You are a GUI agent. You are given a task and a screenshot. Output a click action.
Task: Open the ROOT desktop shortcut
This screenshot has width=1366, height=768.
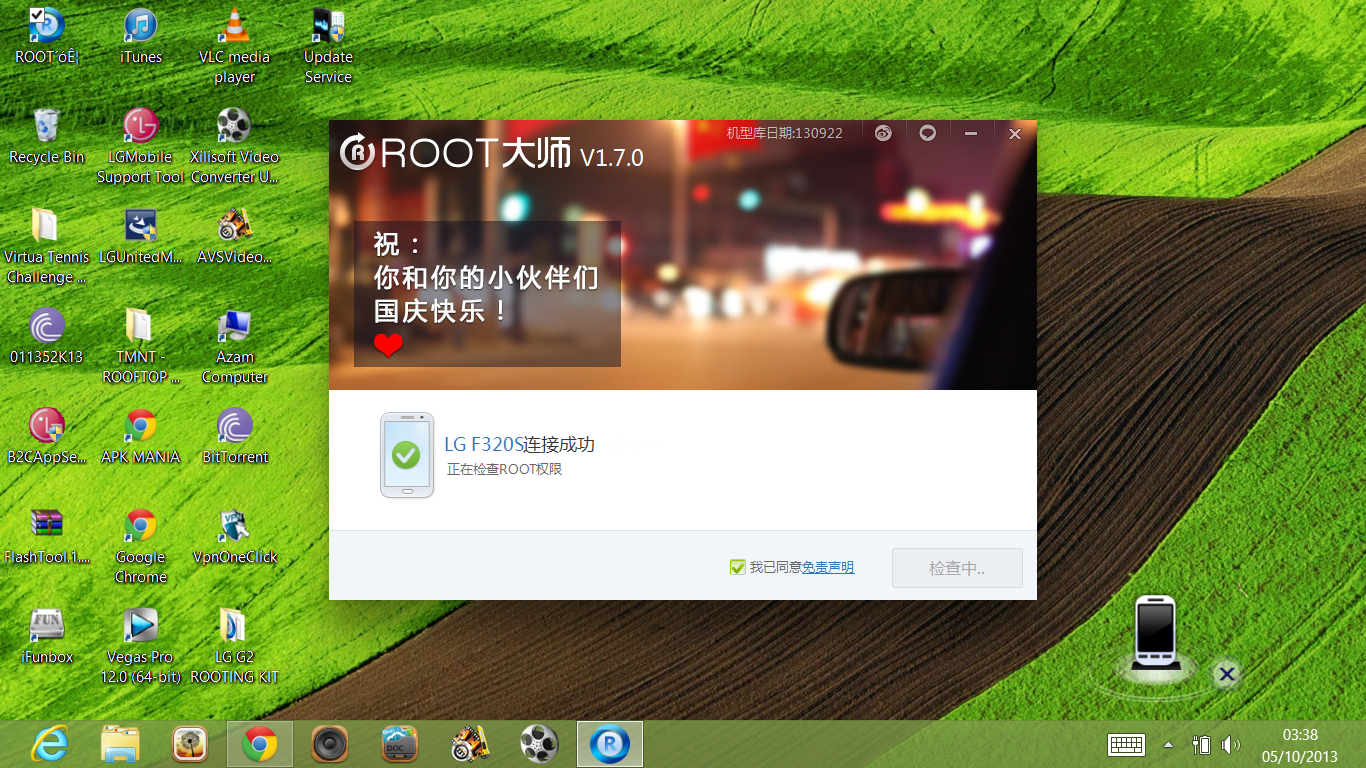click(x=47, y=36)
